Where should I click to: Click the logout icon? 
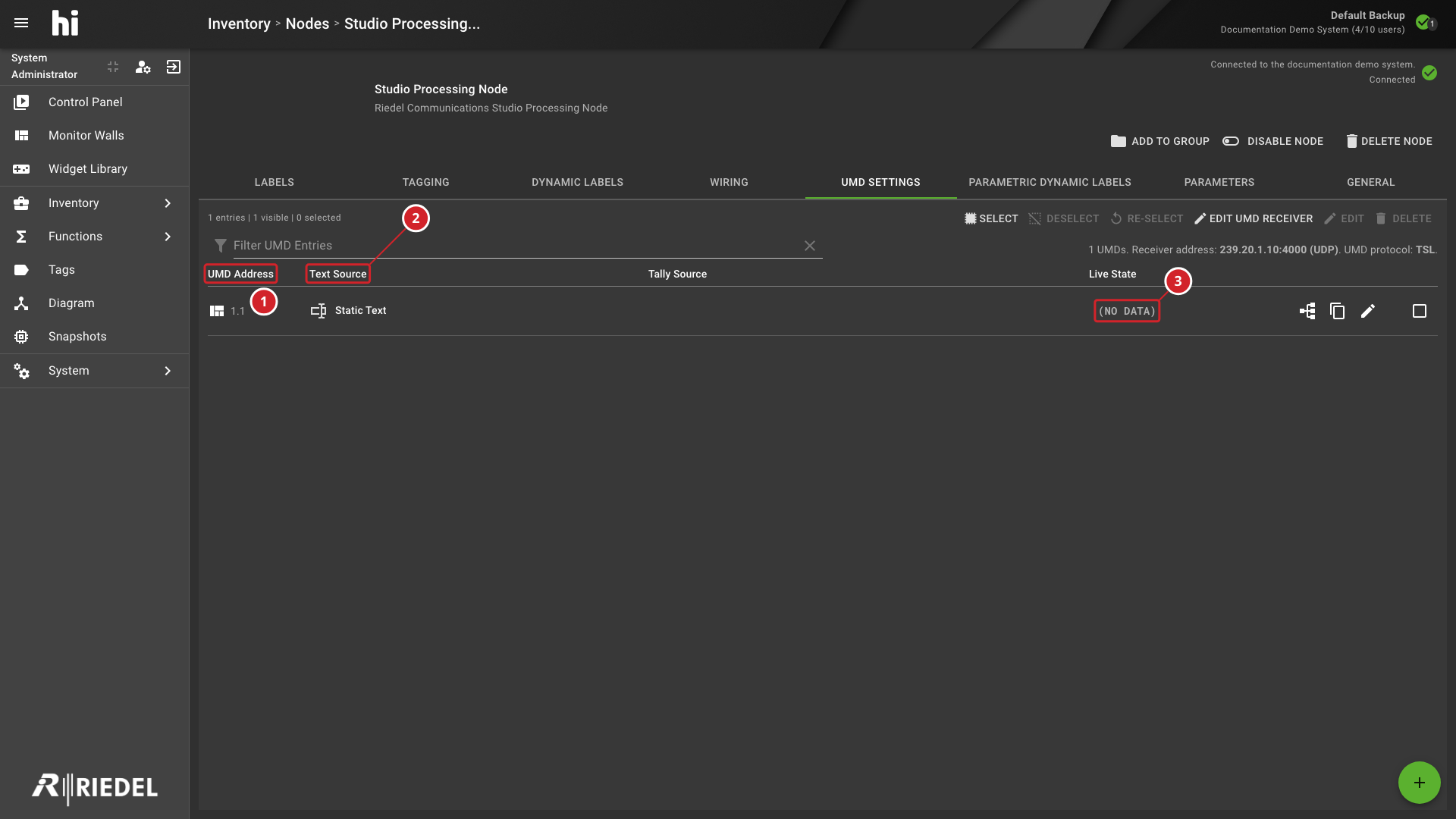(x=174, y=67)
